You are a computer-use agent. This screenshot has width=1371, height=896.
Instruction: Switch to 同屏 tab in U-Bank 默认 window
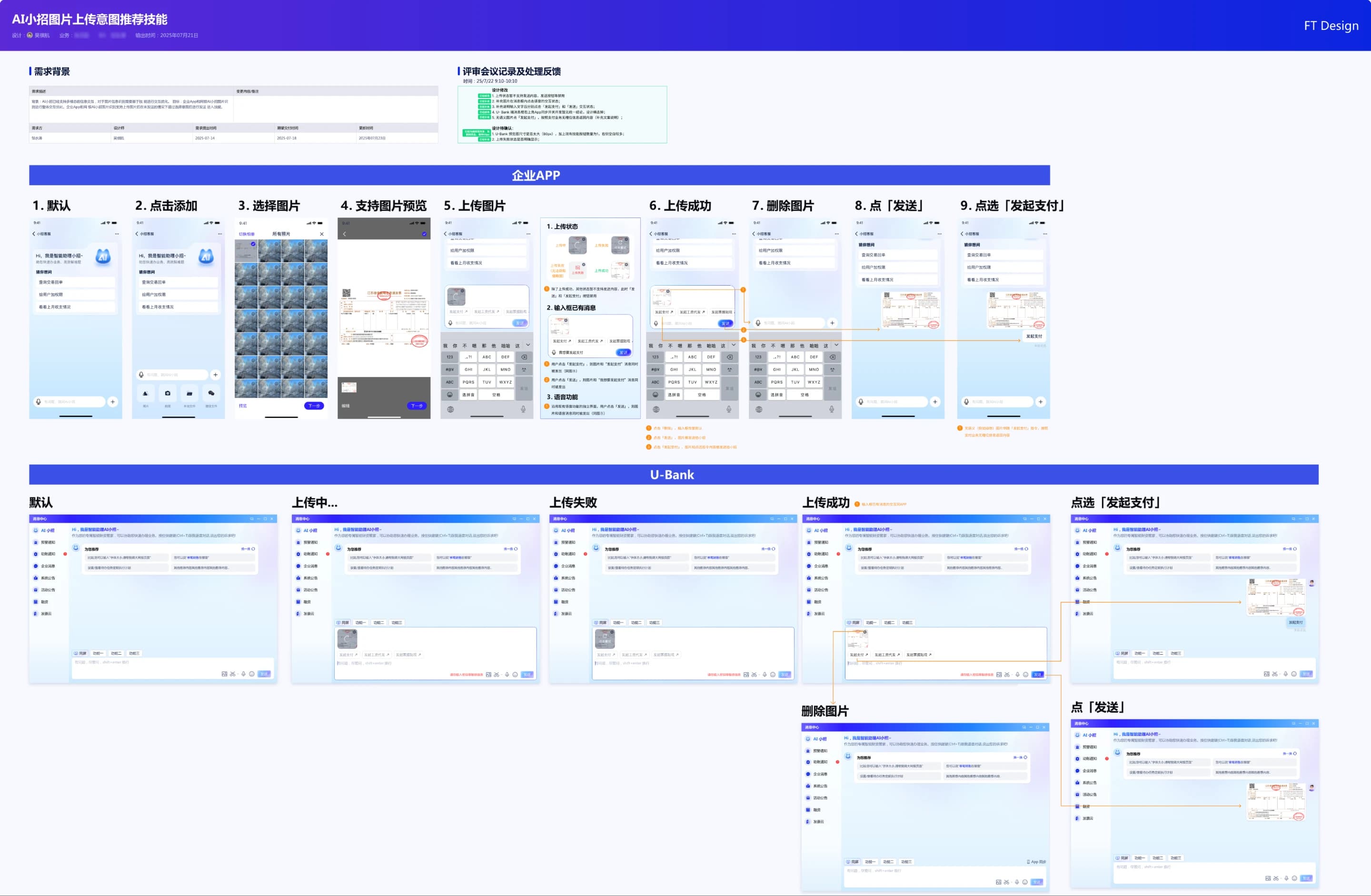click(x=80, y=653)
